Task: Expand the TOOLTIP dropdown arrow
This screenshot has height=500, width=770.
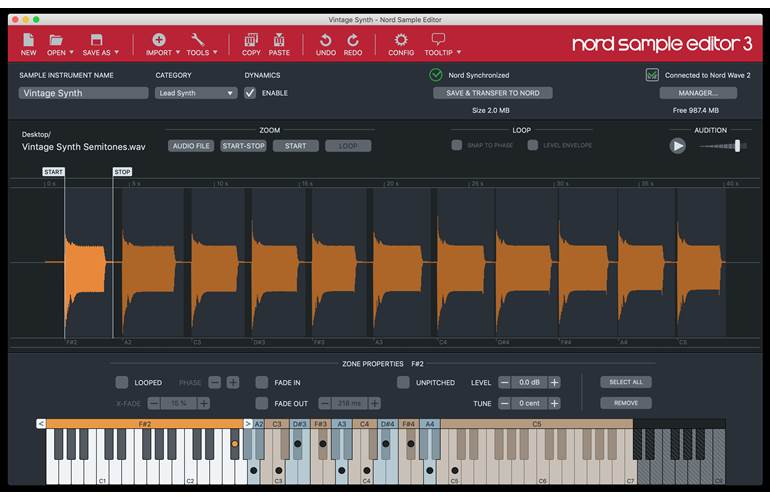Action: tap(459, 52)
